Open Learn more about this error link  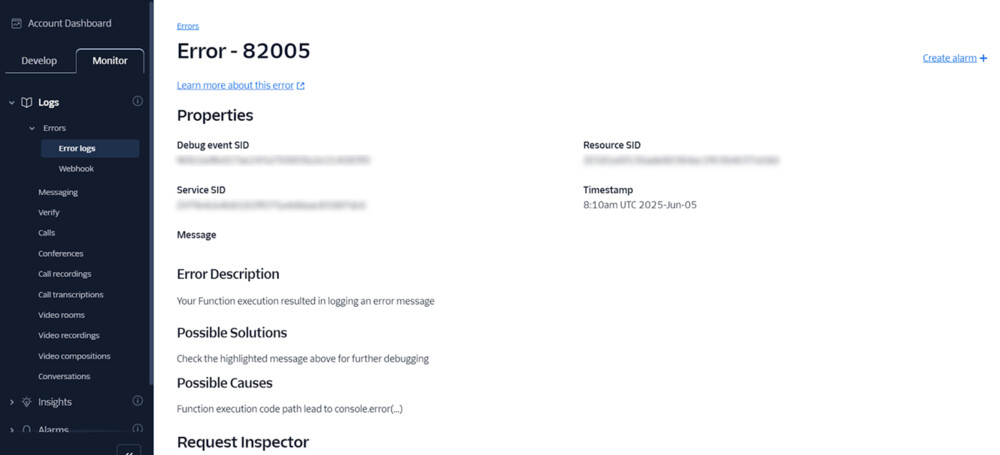(x=235, y=86)
